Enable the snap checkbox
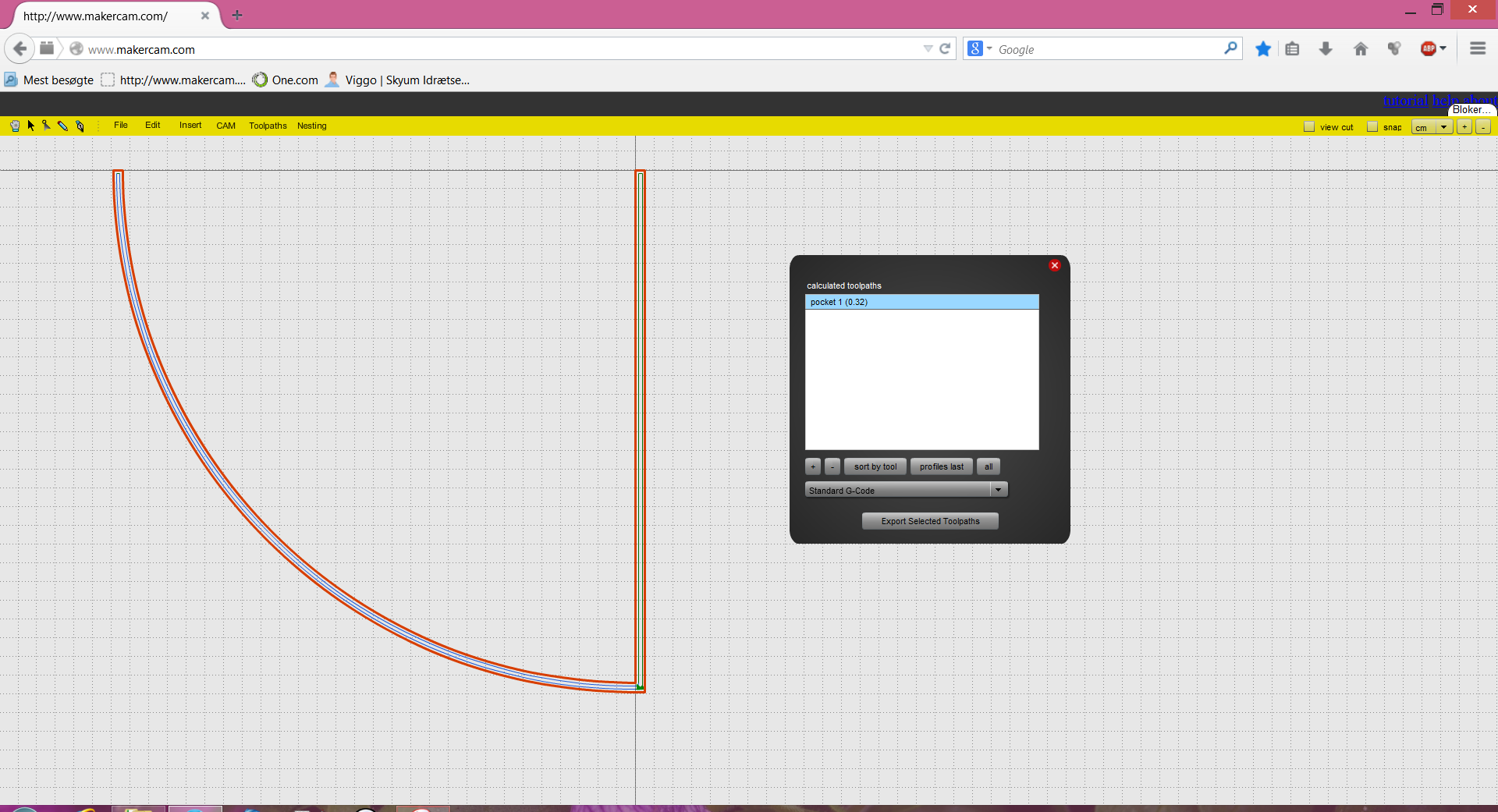The height and width of the screenshot is (812, 1498). click(1372, 127)
